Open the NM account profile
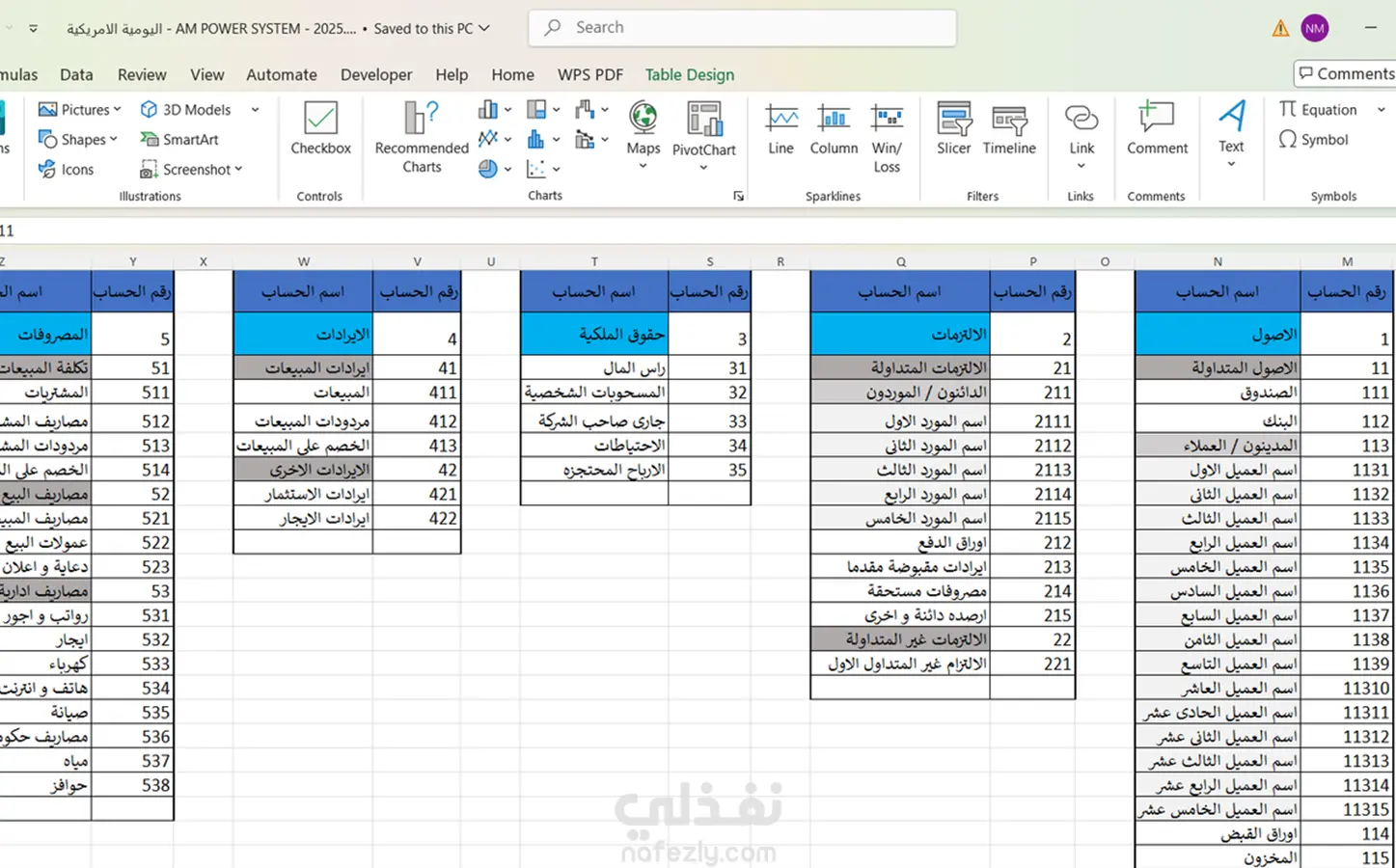This screenshot has width=1396, height=868. pyautogui.click(x=1315, y=29)
